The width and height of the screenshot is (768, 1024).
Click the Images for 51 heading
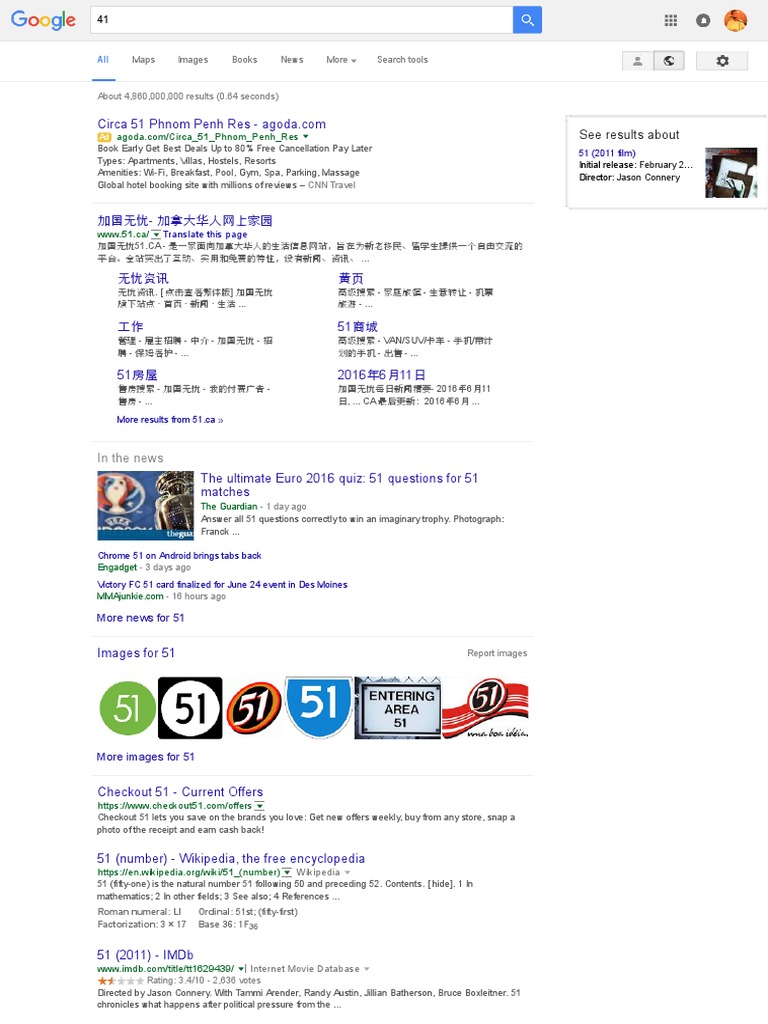point(136,652)
